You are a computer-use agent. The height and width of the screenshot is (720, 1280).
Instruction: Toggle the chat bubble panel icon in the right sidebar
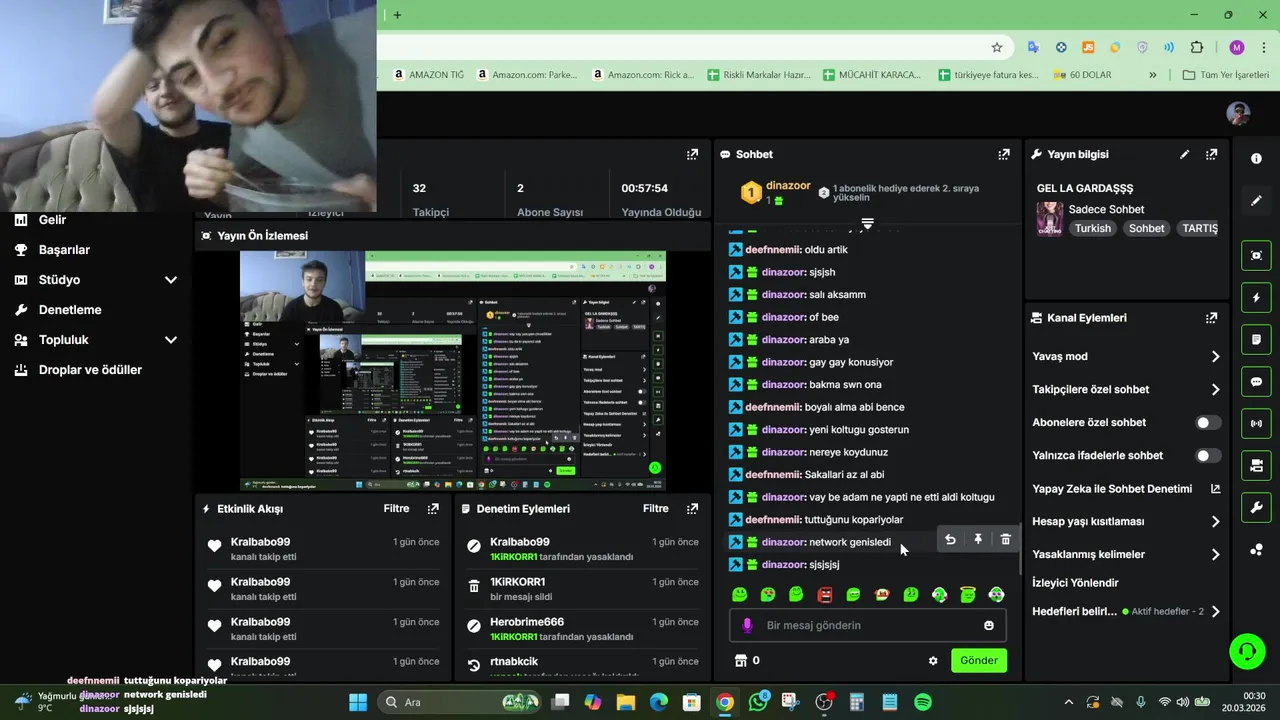point(1256,382)
